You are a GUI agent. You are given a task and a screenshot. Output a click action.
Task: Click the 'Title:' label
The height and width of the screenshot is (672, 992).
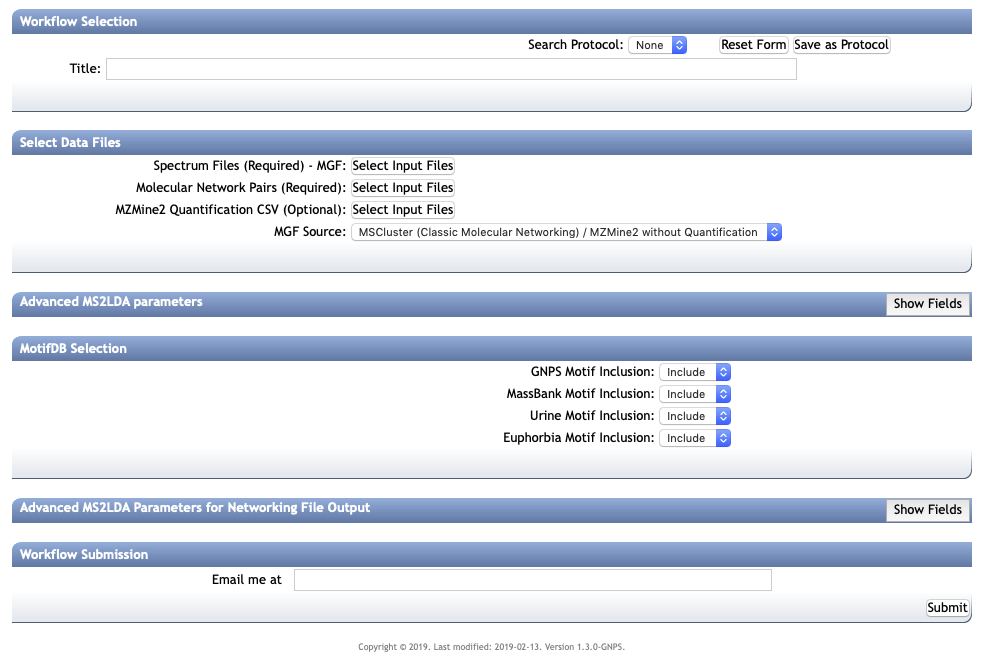(x=85, y=68)
